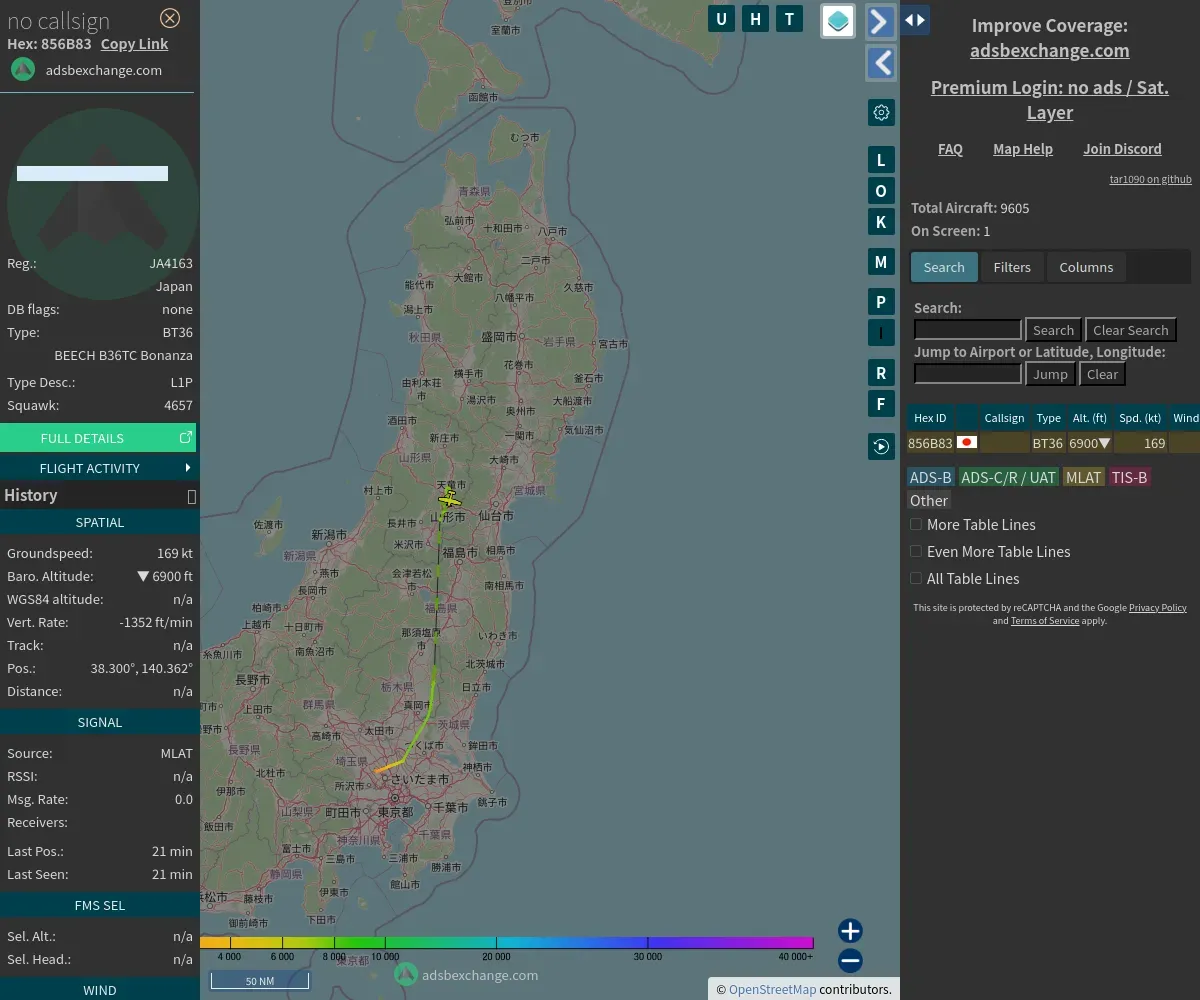
Task: Toggle the I map option button
Action: pos(881,333)
